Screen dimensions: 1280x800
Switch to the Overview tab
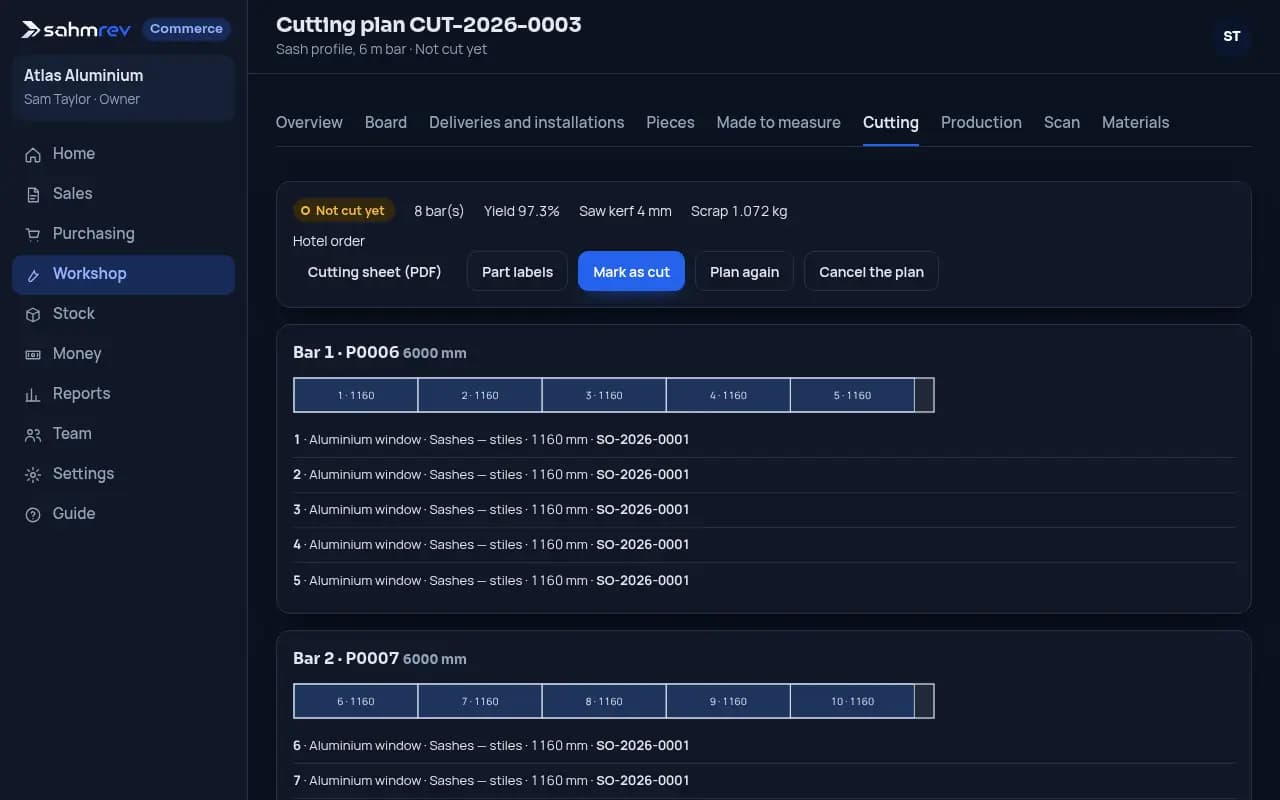309,122
